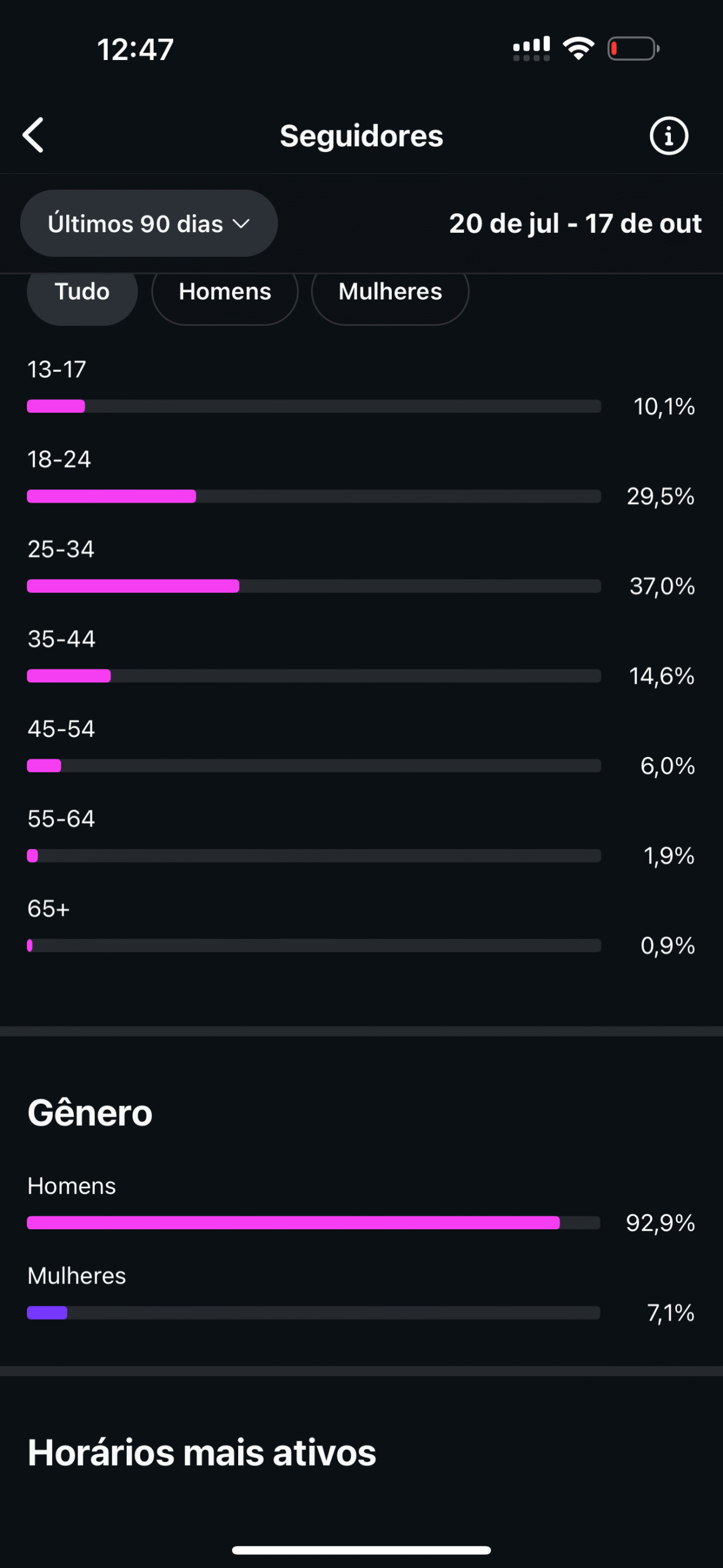The height and width of the screenshot is (1568, 723).
Task: Select the Tudo filter
Action: 82,292
